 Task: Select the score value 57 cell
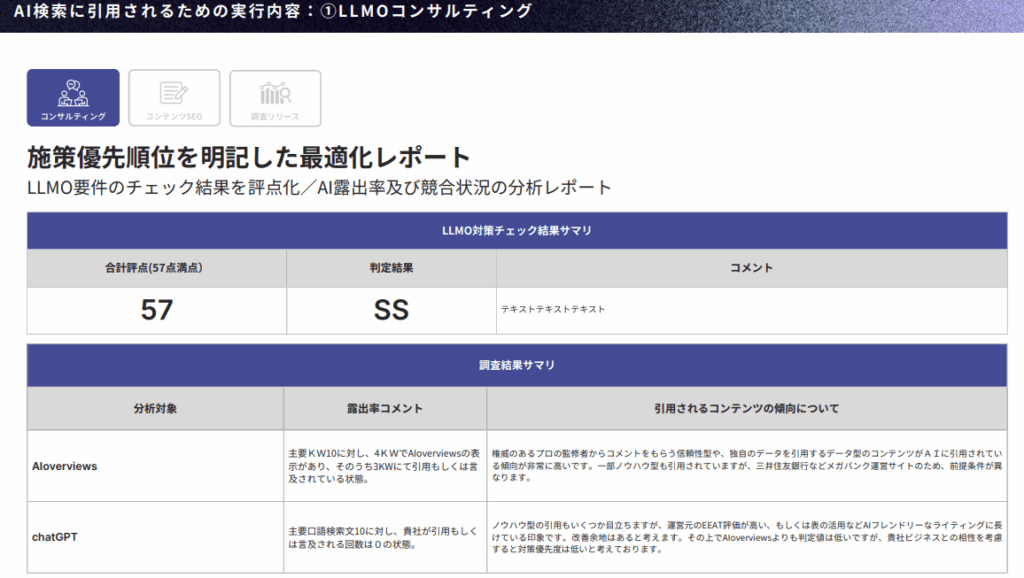(x=157, y=310)
